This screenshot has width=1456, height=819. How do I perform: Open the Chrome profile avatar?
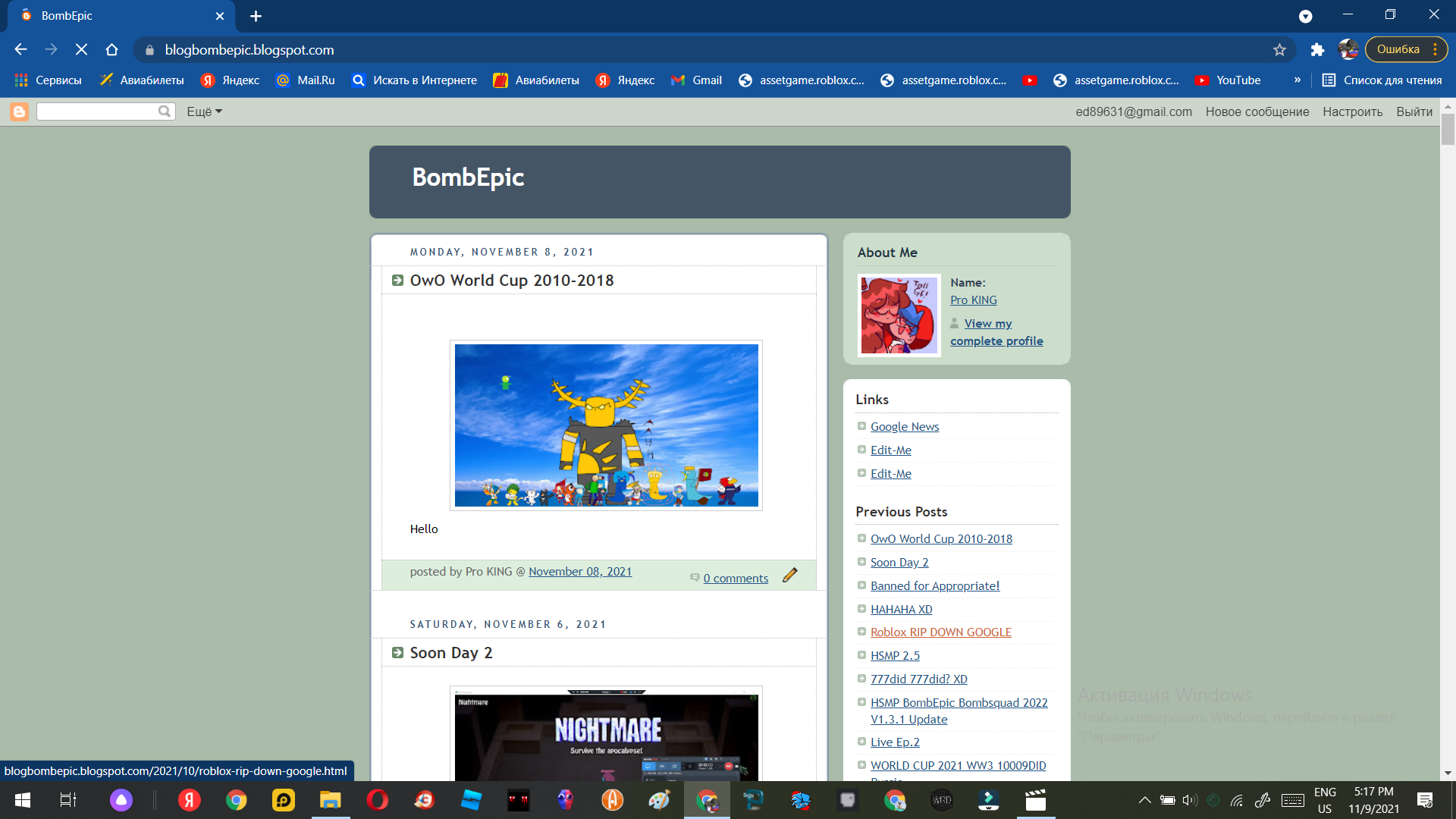click(x=1348, y=49)
